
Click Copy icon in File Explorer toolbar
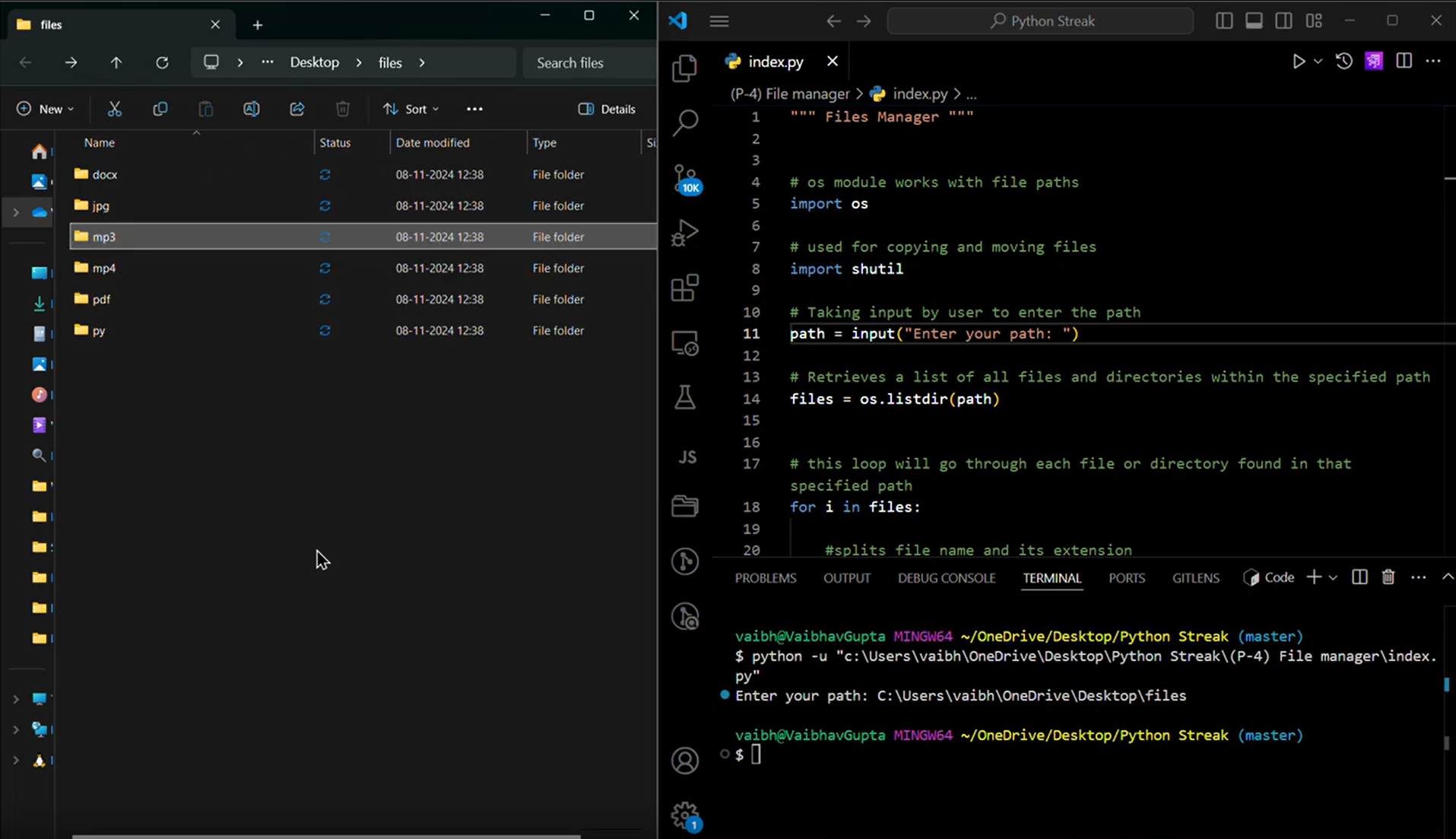pyautogui.click(x=160, y=109)
